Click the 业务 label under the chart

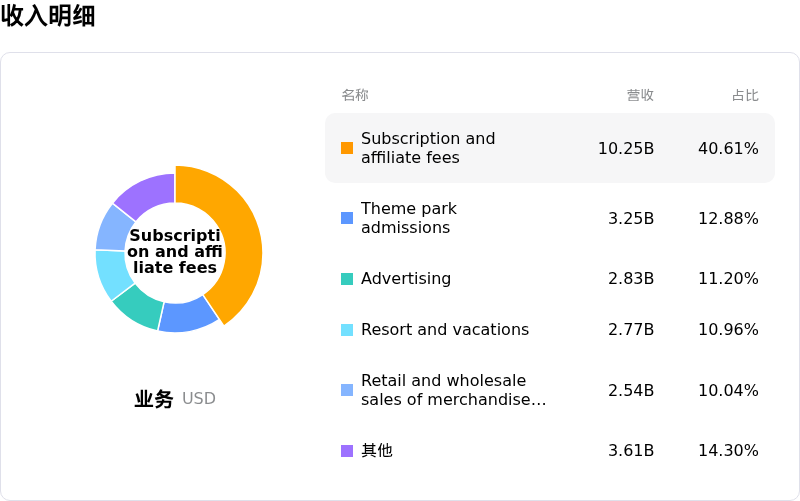coord(154,398)
